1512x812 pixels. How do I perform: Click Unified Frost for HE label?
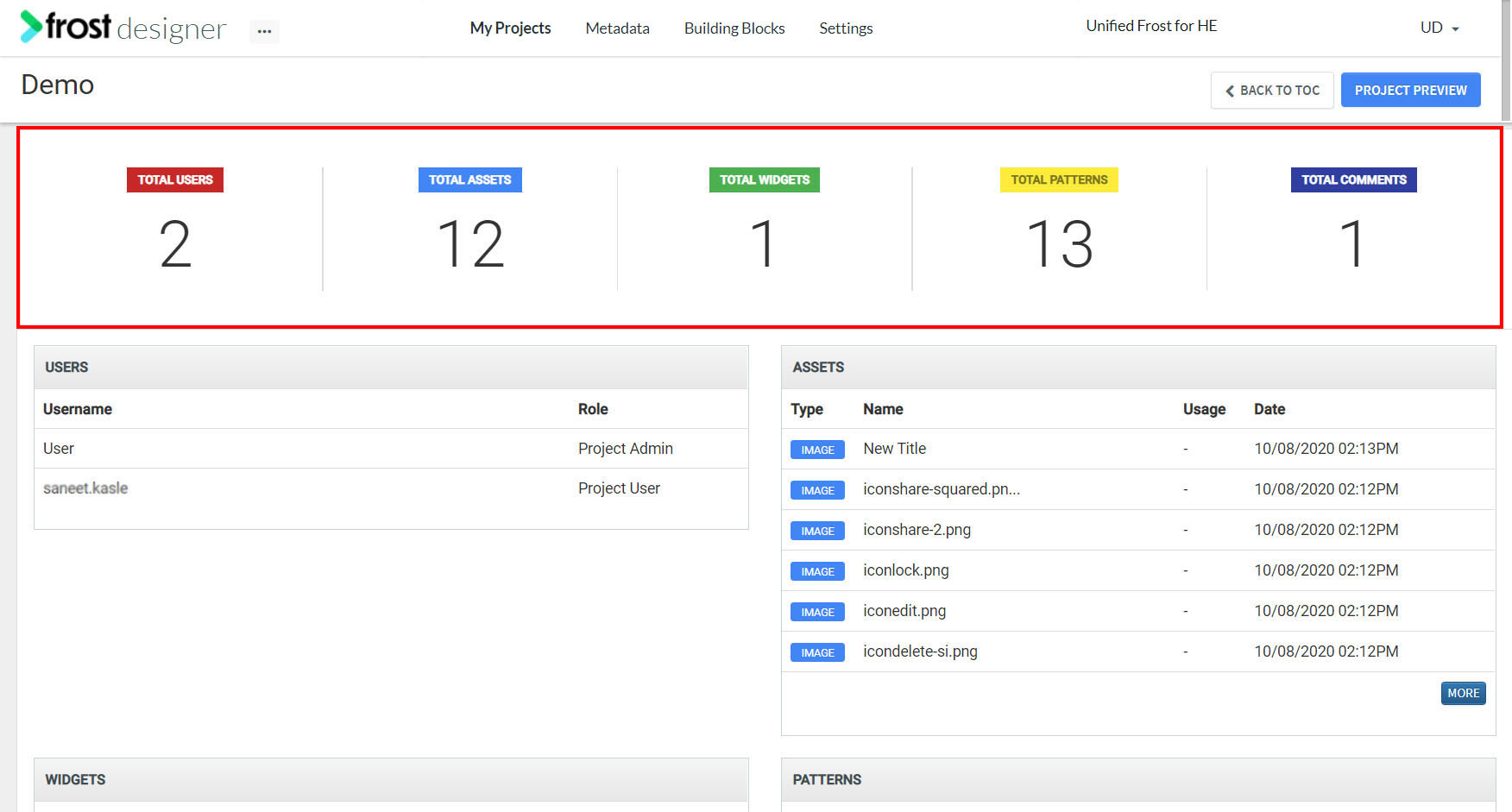[1151, 26]
